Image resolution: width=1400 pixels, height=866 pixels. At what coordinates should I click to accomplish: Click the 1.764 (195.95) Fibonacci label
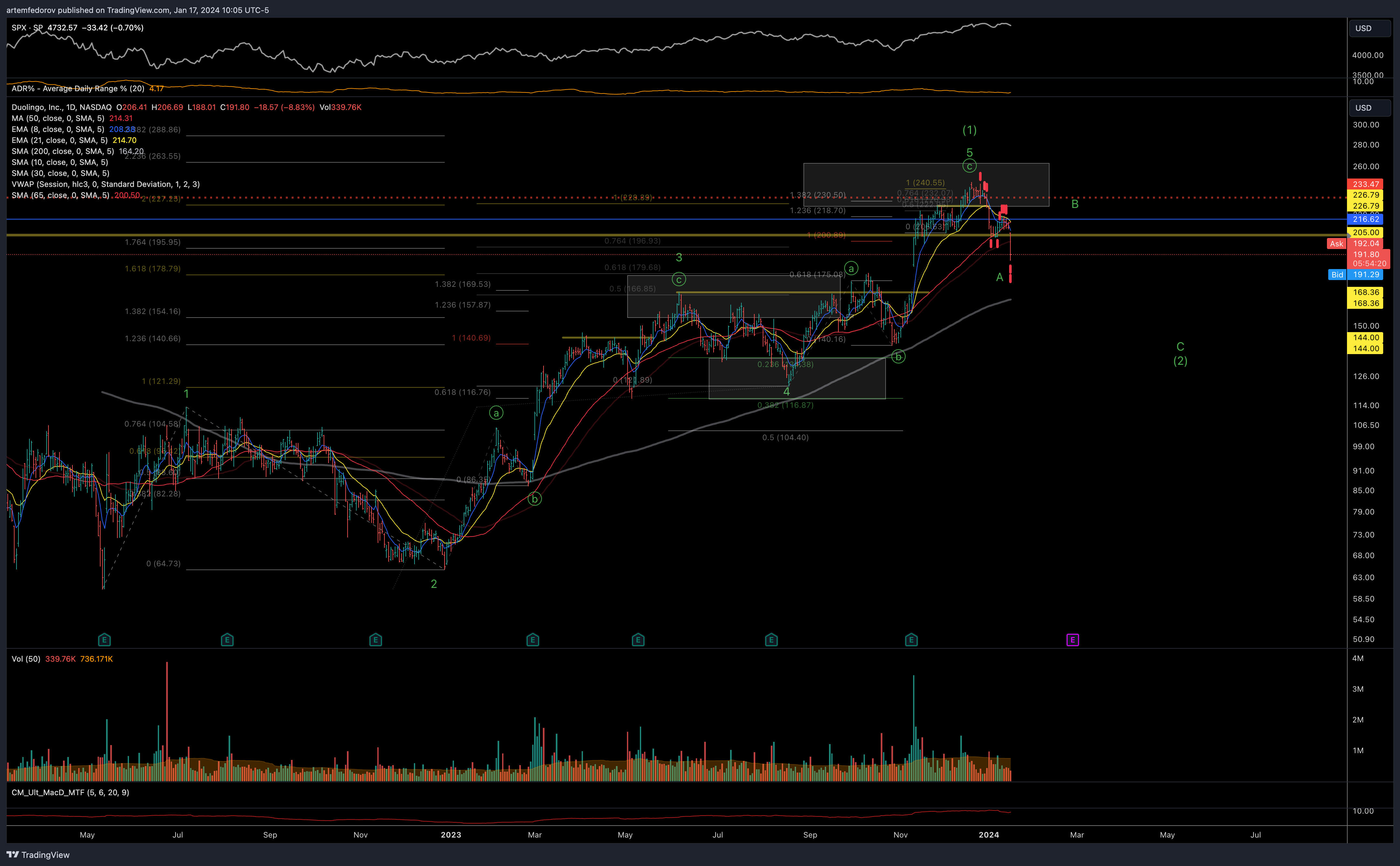(x=152, y=242)
